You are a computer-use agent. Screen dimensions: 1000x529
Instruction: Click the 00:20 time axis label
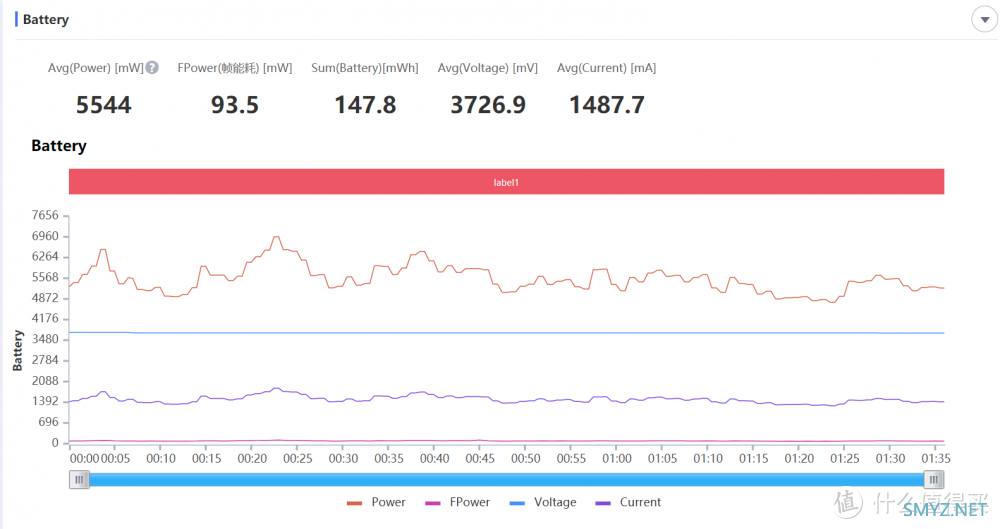(x=252, y=459)
